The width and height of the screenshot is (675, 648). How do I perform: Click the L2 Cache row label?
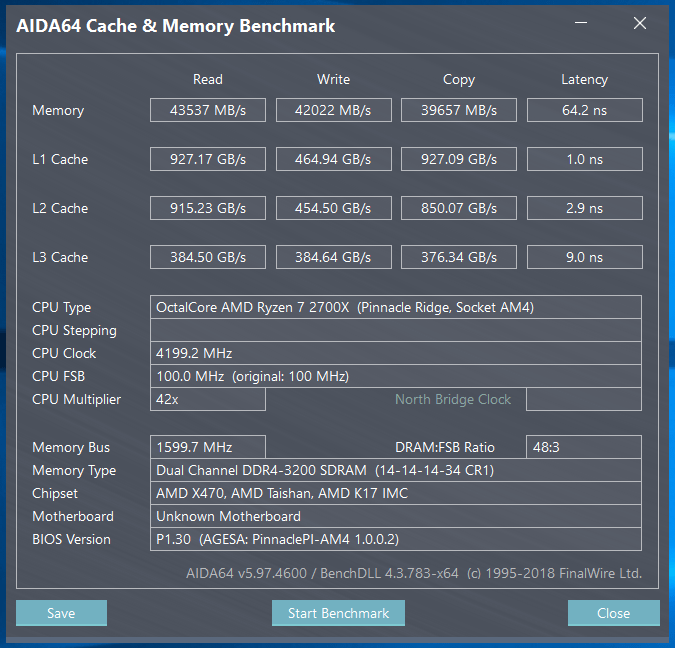60,208
